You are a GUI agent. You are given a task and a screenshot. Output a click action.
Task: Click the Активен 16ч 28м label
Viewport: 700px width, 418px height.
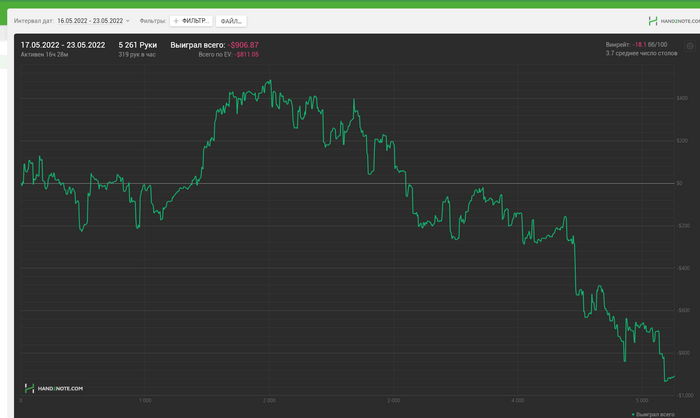(x=44, y=54)
